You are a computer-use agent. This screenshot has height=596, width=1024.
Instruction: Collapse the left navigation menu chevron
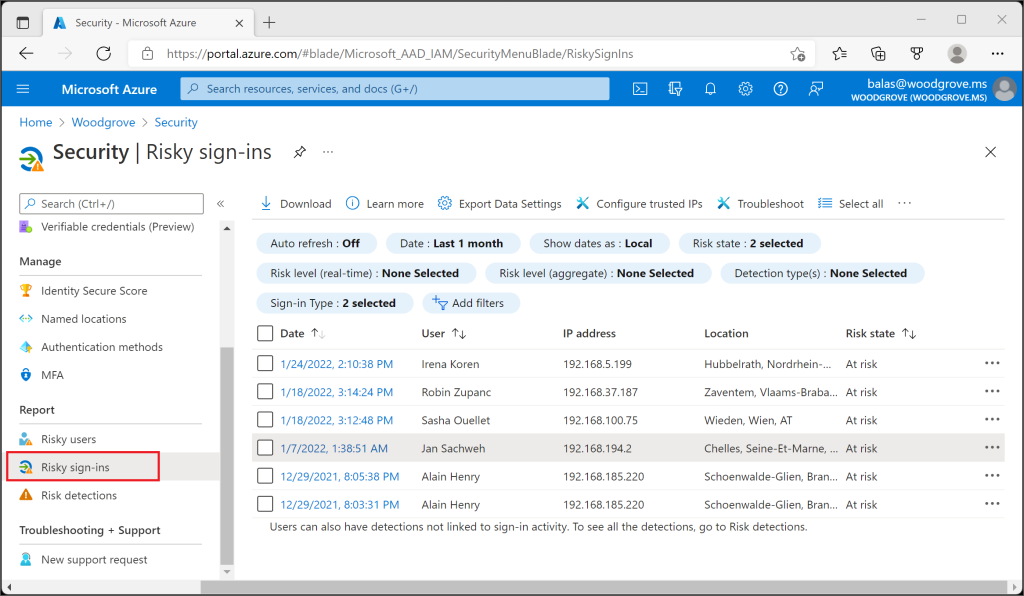(x=221, y=204)
